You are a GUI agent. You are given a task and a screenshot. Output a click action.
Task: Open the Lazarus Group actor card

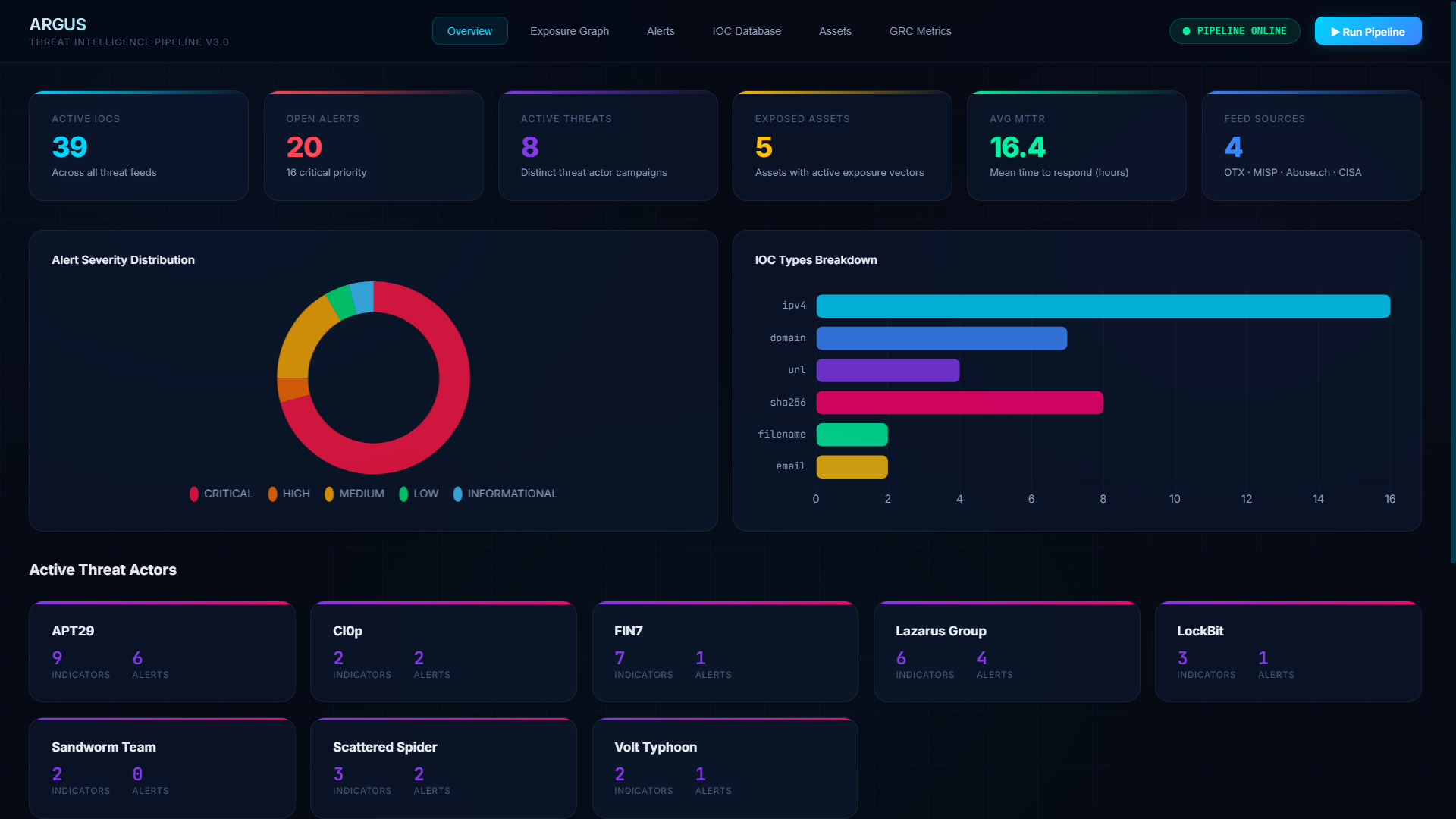coord(1006,651)
